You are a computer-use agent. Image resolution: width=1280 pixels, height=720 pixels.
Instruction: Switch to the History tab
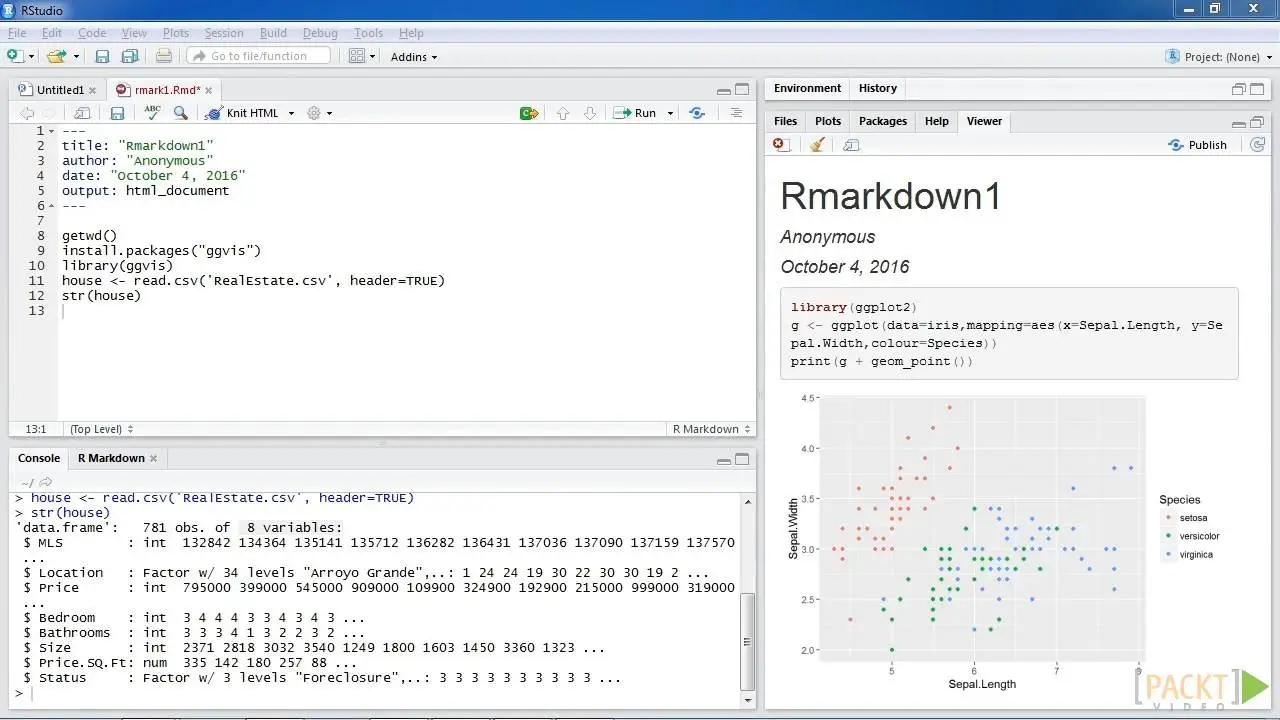click(878, 88)
